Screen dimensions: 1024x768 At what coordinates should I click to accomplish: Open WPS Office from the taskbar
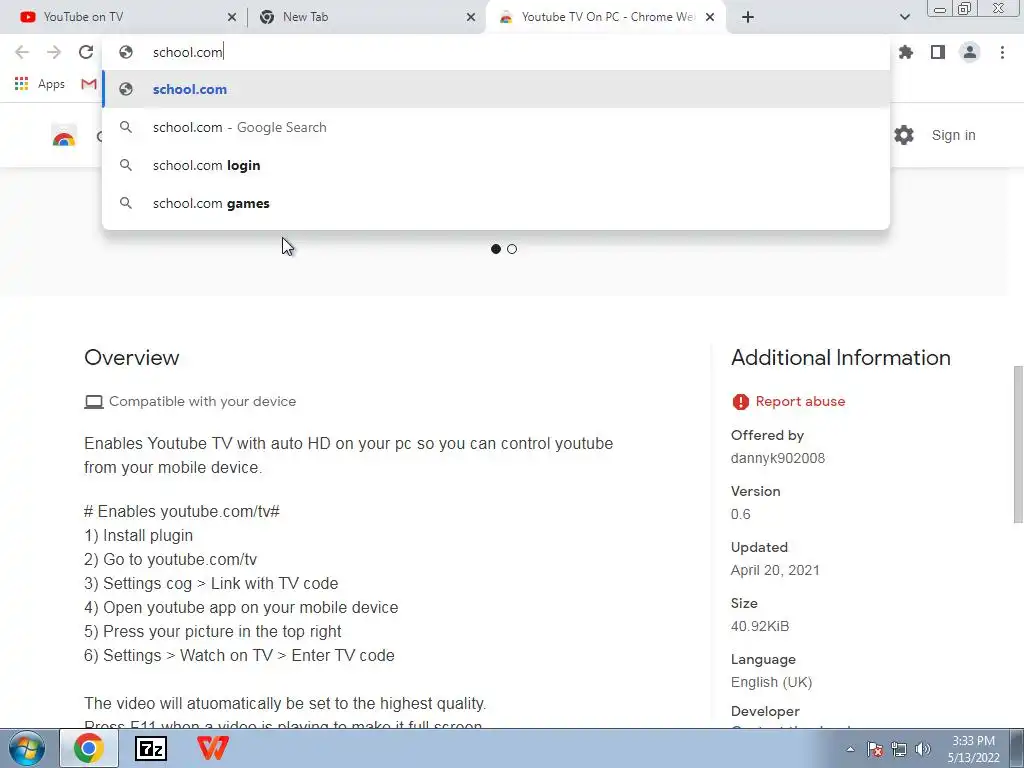pos(213,748)
